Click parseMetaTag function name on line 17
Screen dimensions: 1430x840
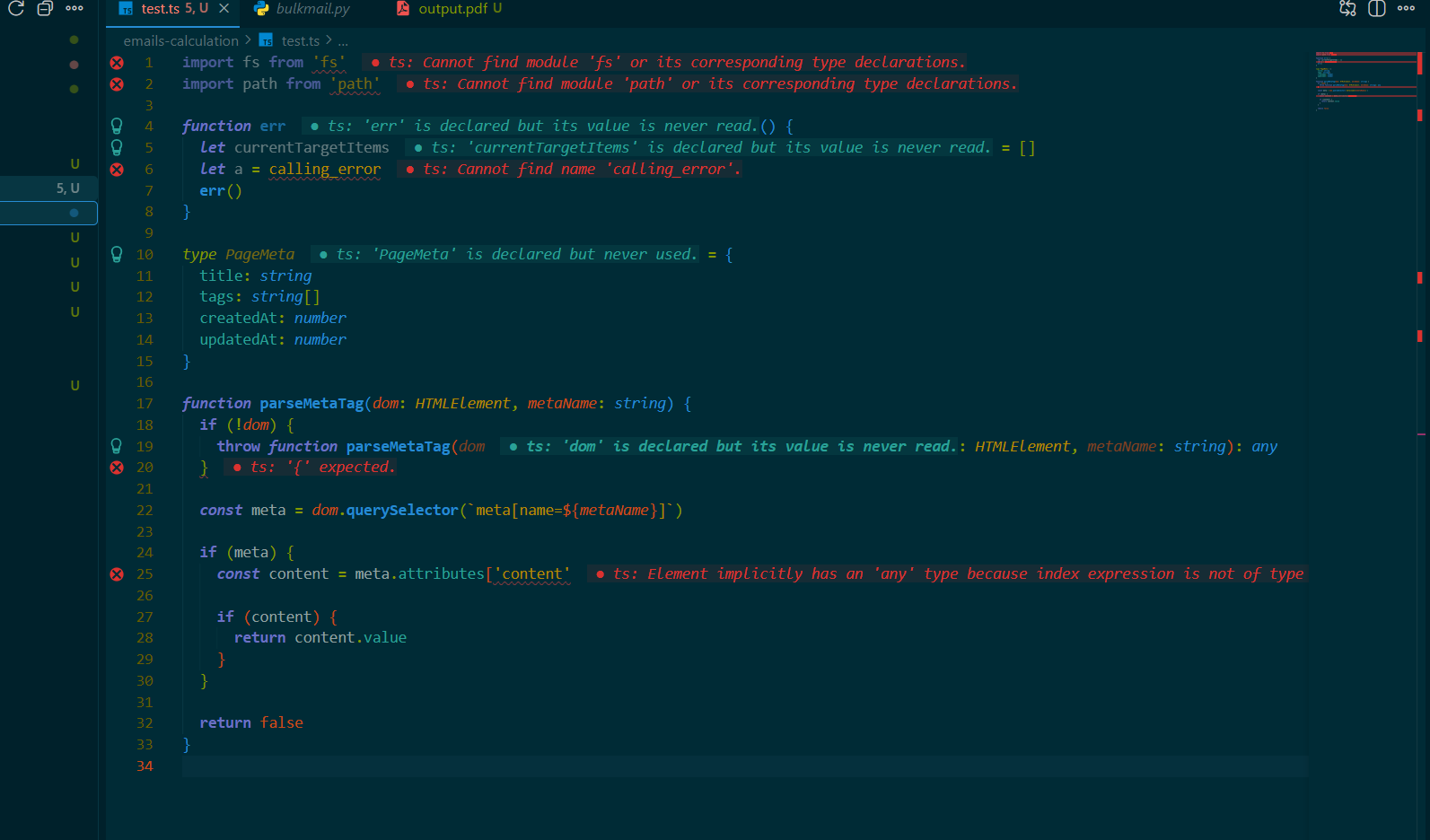click(x=311, y=403)
